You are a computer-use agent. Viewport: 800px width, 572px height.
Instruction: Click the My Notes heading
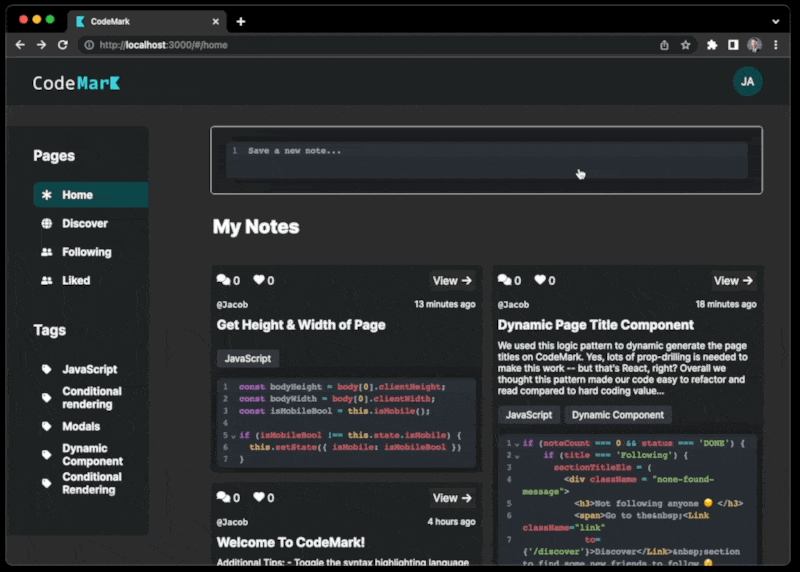click(256, 227)
